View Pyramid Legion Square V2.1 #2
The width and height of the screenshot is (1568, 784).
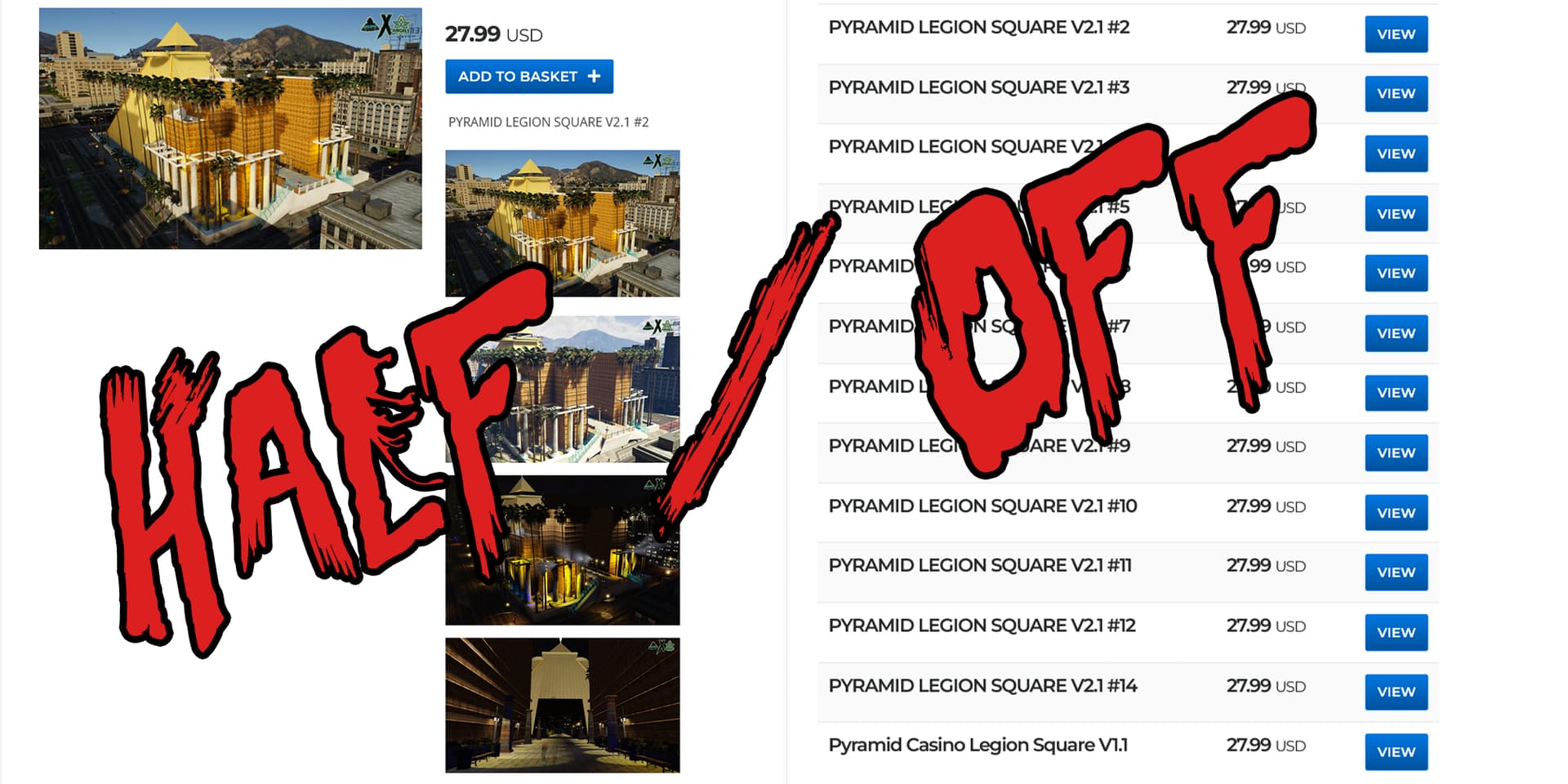(x=1396, y=34)
